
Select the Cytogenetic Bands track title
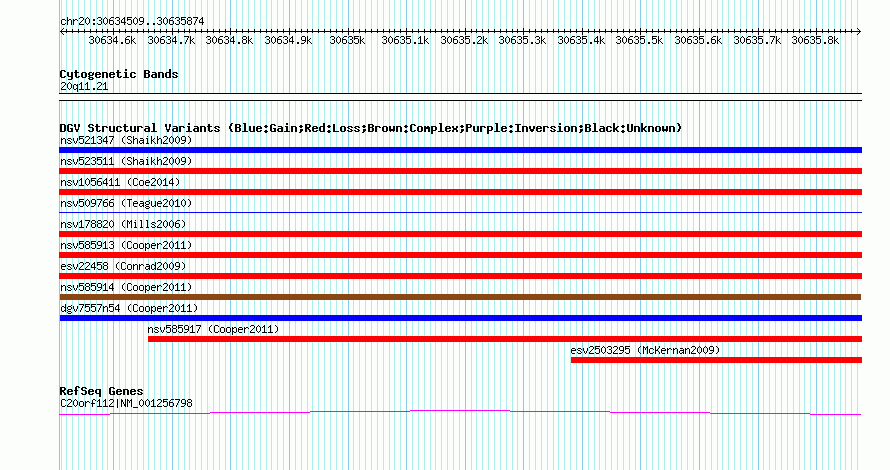point(119,74)
